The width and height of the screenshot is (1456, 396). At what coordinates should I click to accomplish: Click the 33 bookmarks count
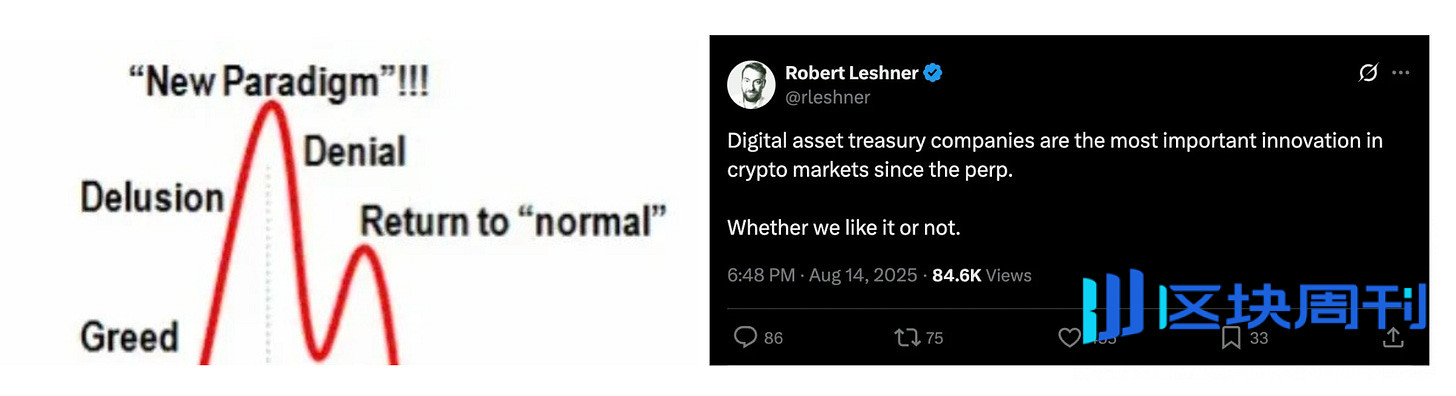pos(1258,339)
